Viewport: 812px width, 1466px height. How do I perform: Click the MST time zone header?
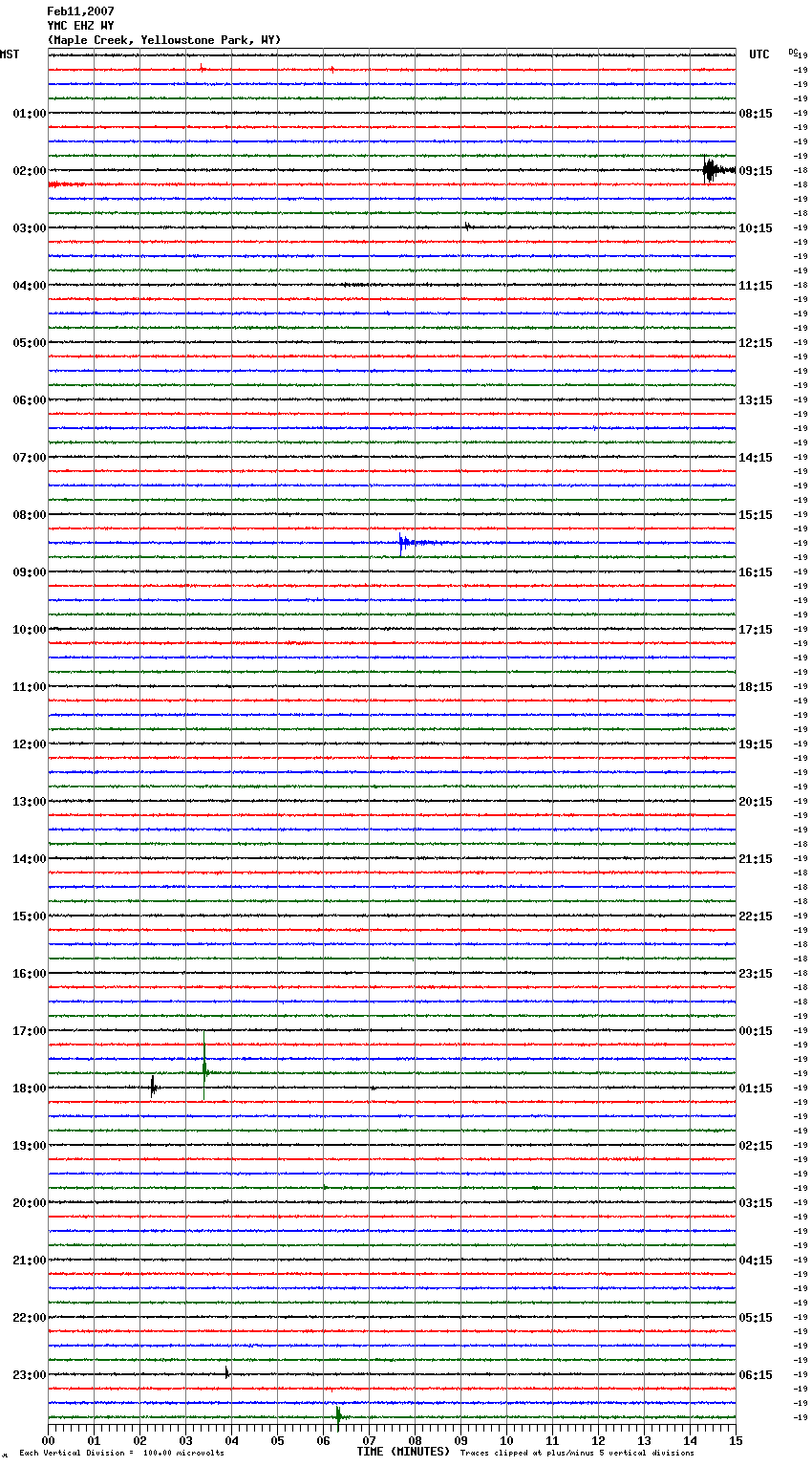10,54
